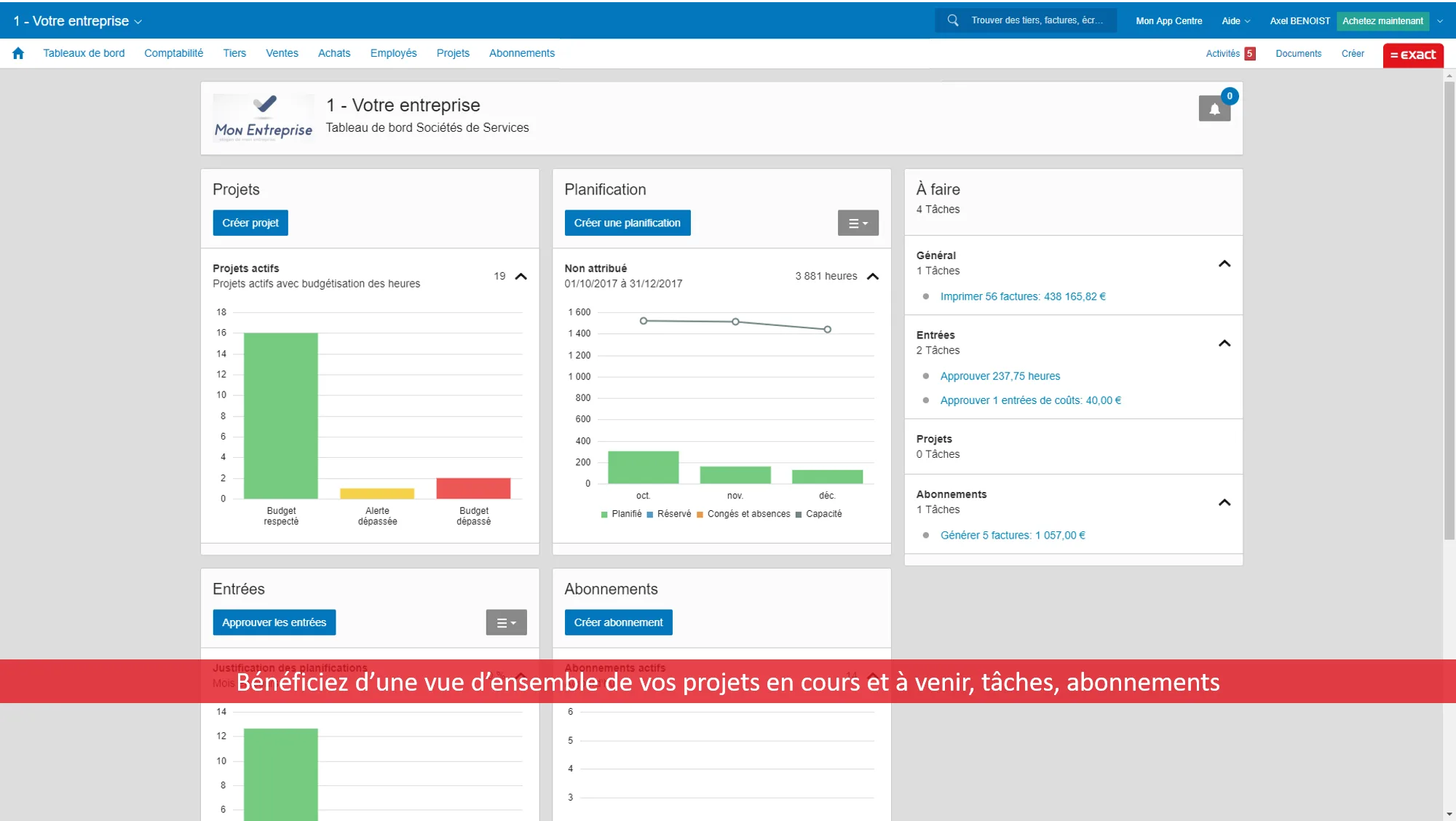Click the oct. capacity line point

[644, 321]
